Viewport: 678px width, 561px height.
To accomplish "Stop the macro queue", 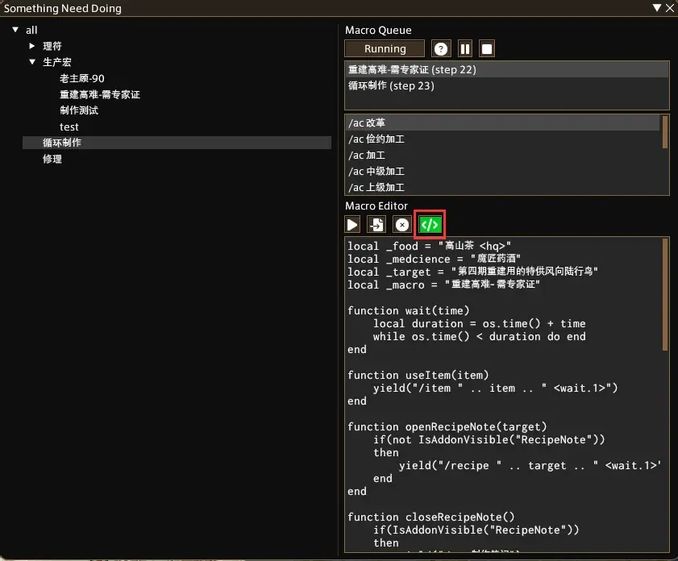I will click(487, 48).
